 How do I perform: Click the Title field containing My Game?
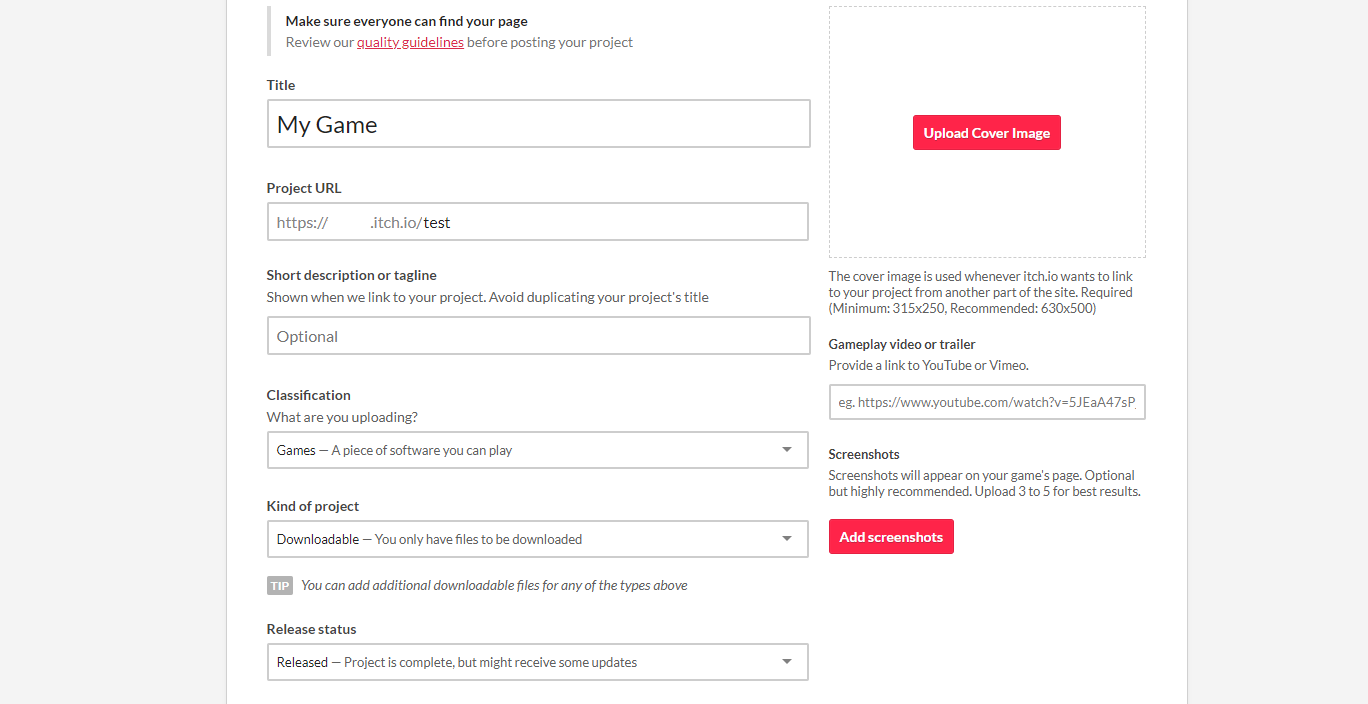538,124
